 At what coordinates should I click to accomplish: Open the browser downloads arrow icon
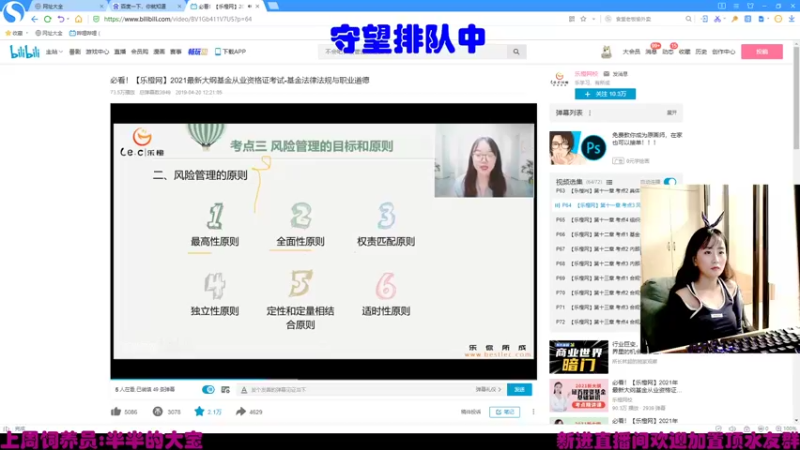791,19
